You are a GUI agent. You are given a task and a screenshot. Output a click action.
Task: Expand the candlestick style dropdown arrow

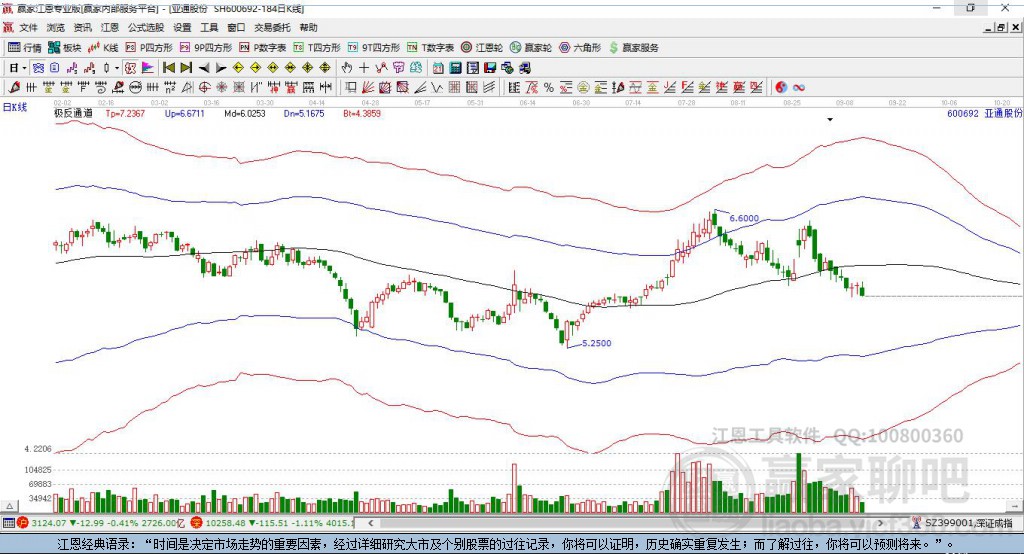(117, 68)
